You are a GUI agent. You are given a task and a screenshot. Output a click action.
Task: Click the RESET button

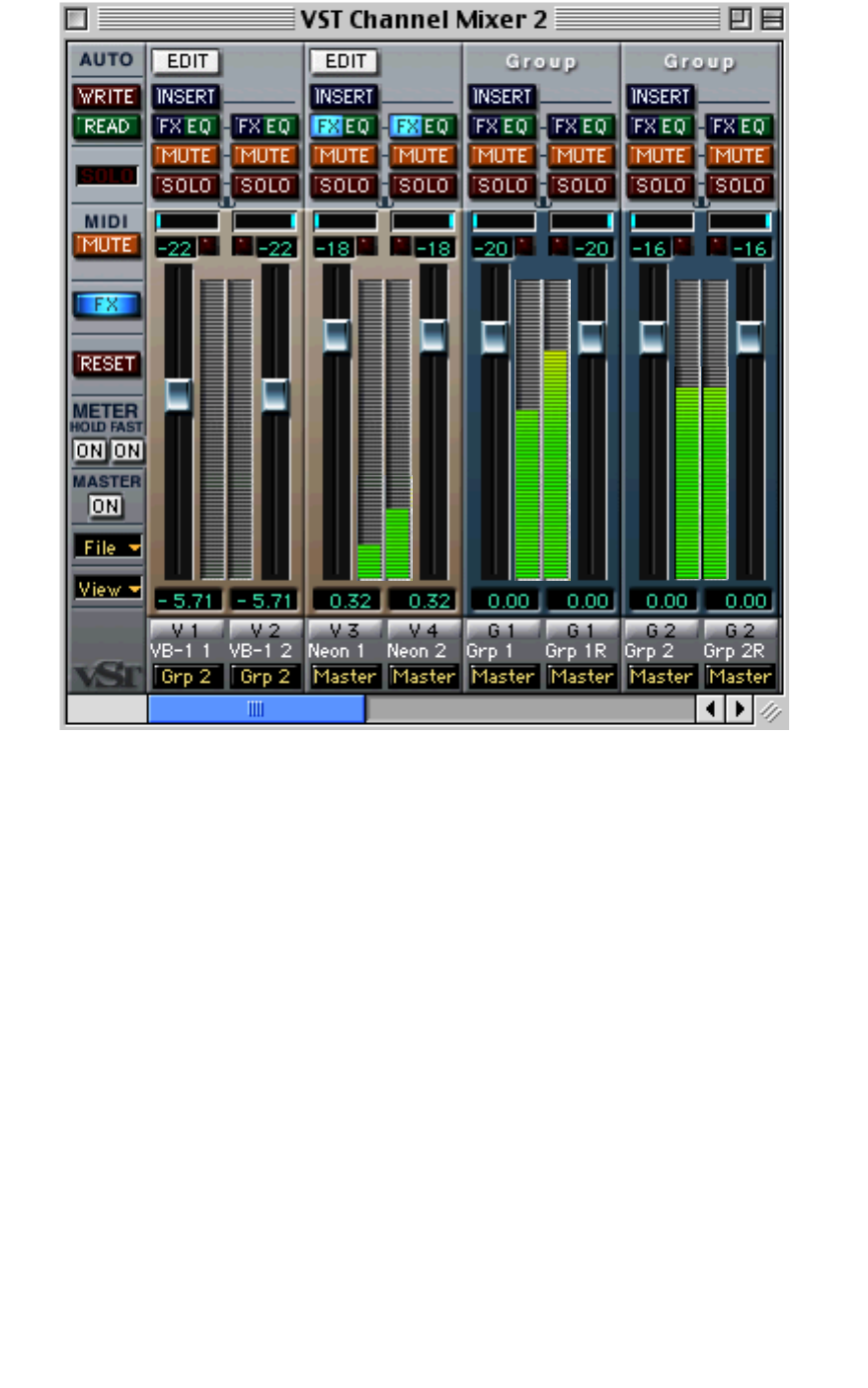point(107,364)
